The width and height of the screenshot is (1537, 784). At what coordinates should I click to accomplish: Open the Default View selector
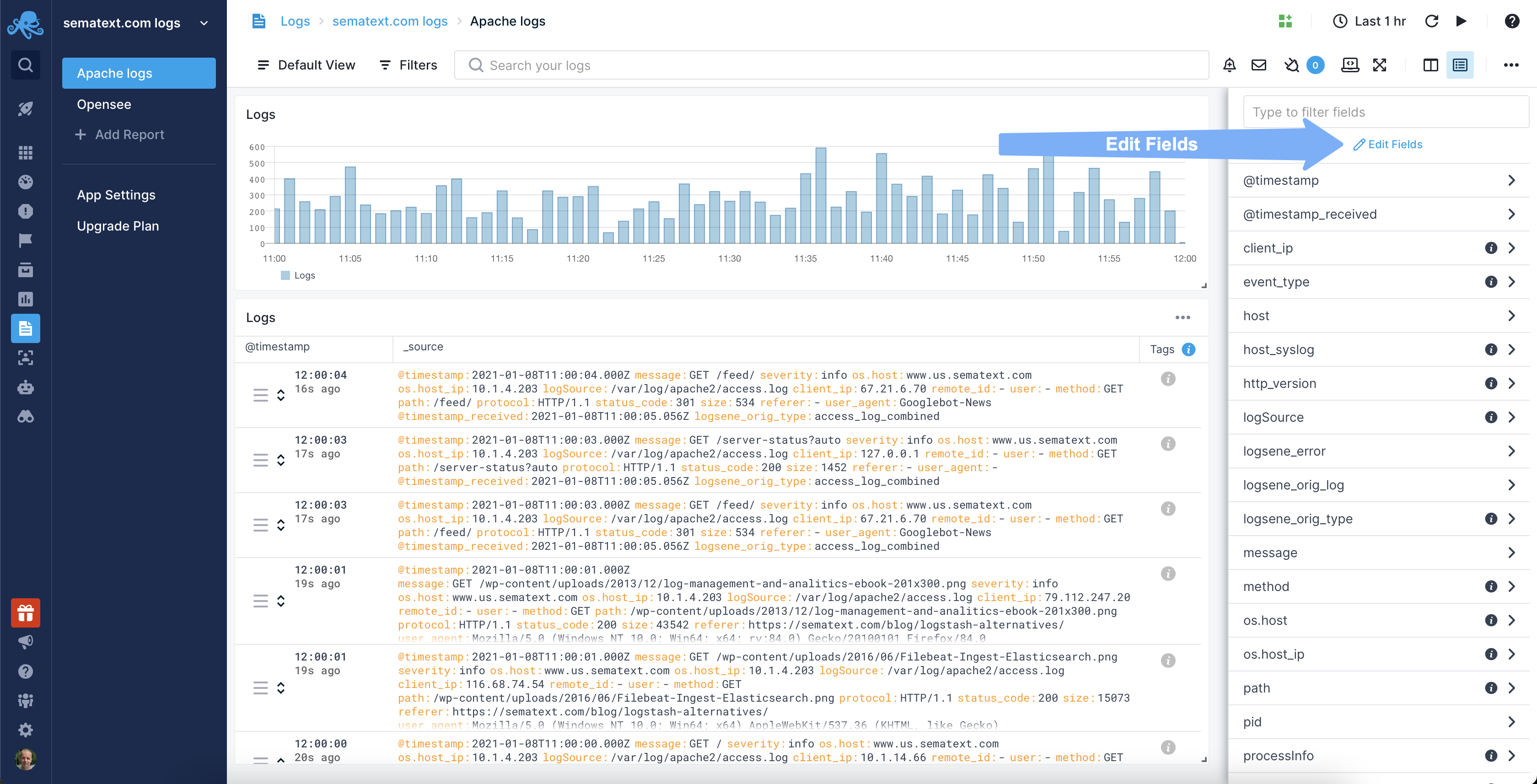[x=306, y=65]
